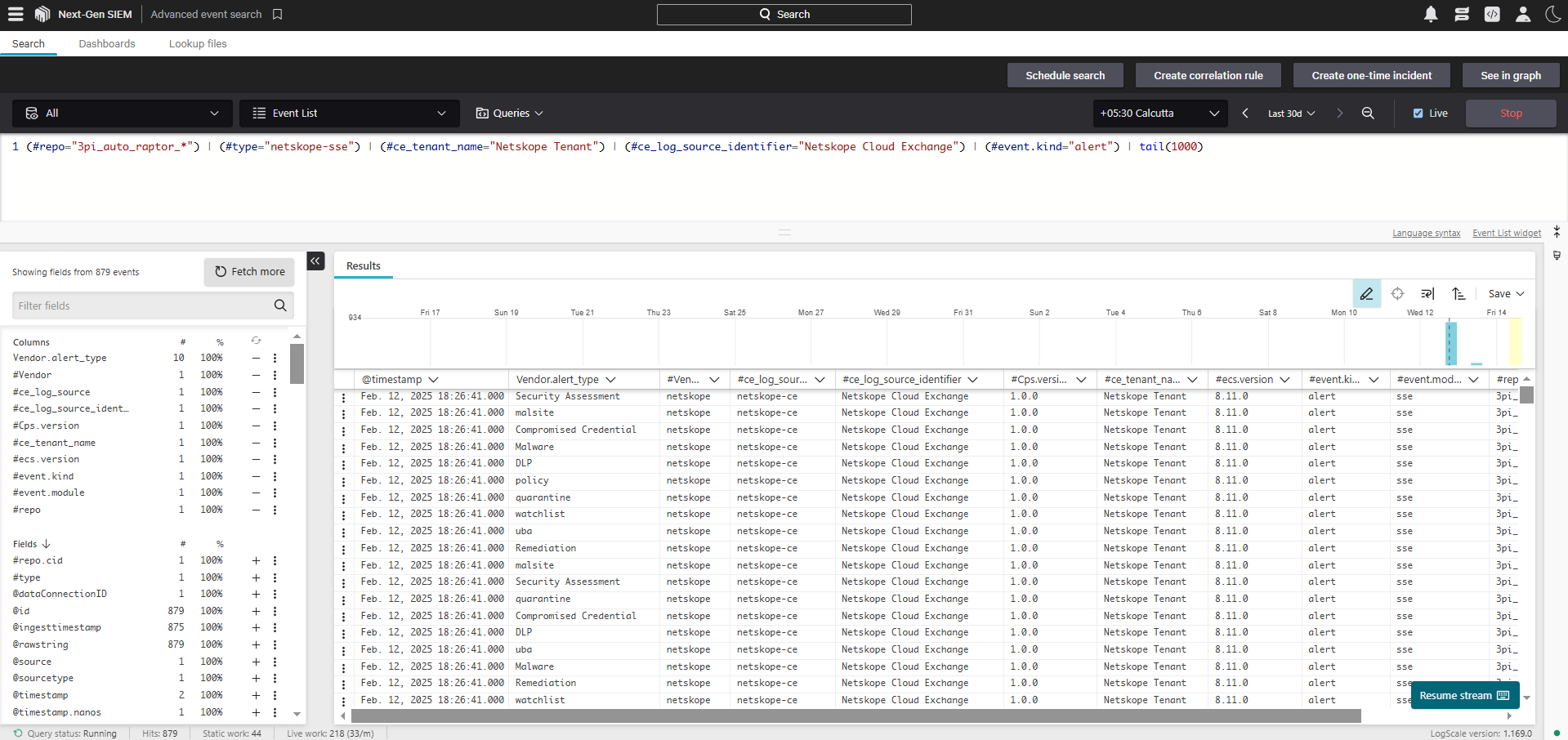The width and height of the screenshot is (1568, 740).
Task: Open the +05:30 Calcutta timezone dropdown
Action: [x=1159, y=114]
